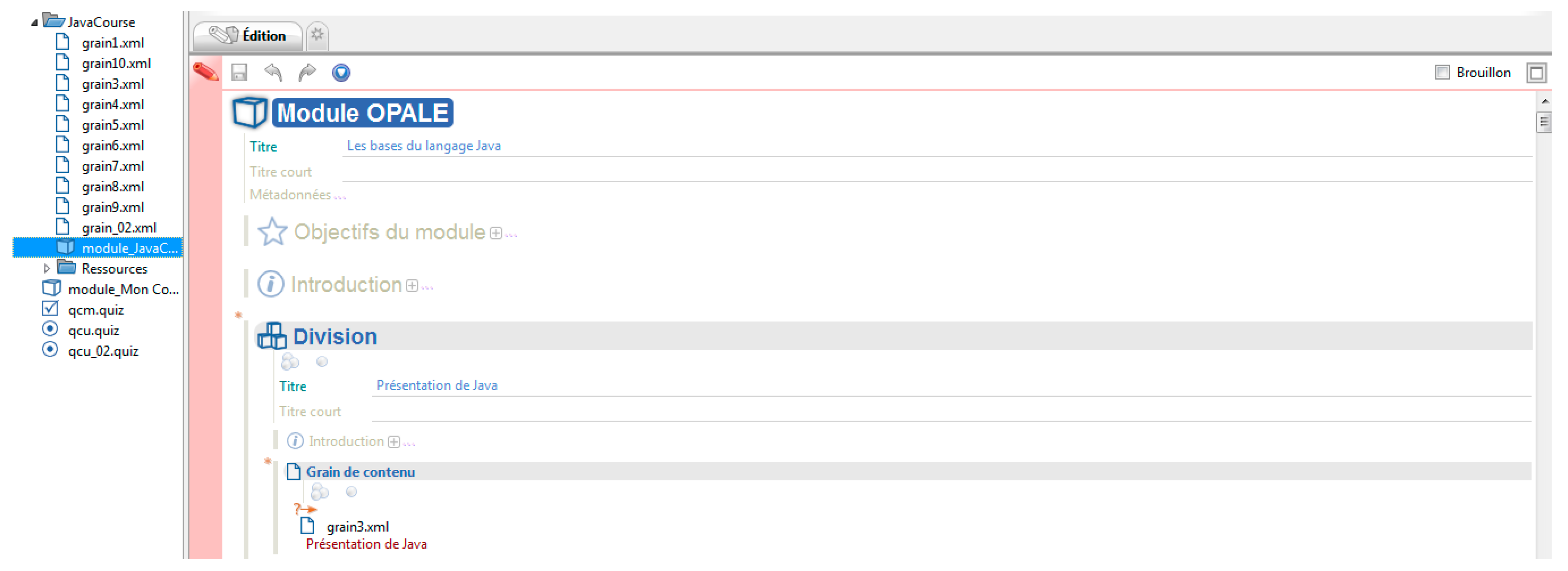
Task: Click the undo arrow icon
Action: tap(273, 72)
